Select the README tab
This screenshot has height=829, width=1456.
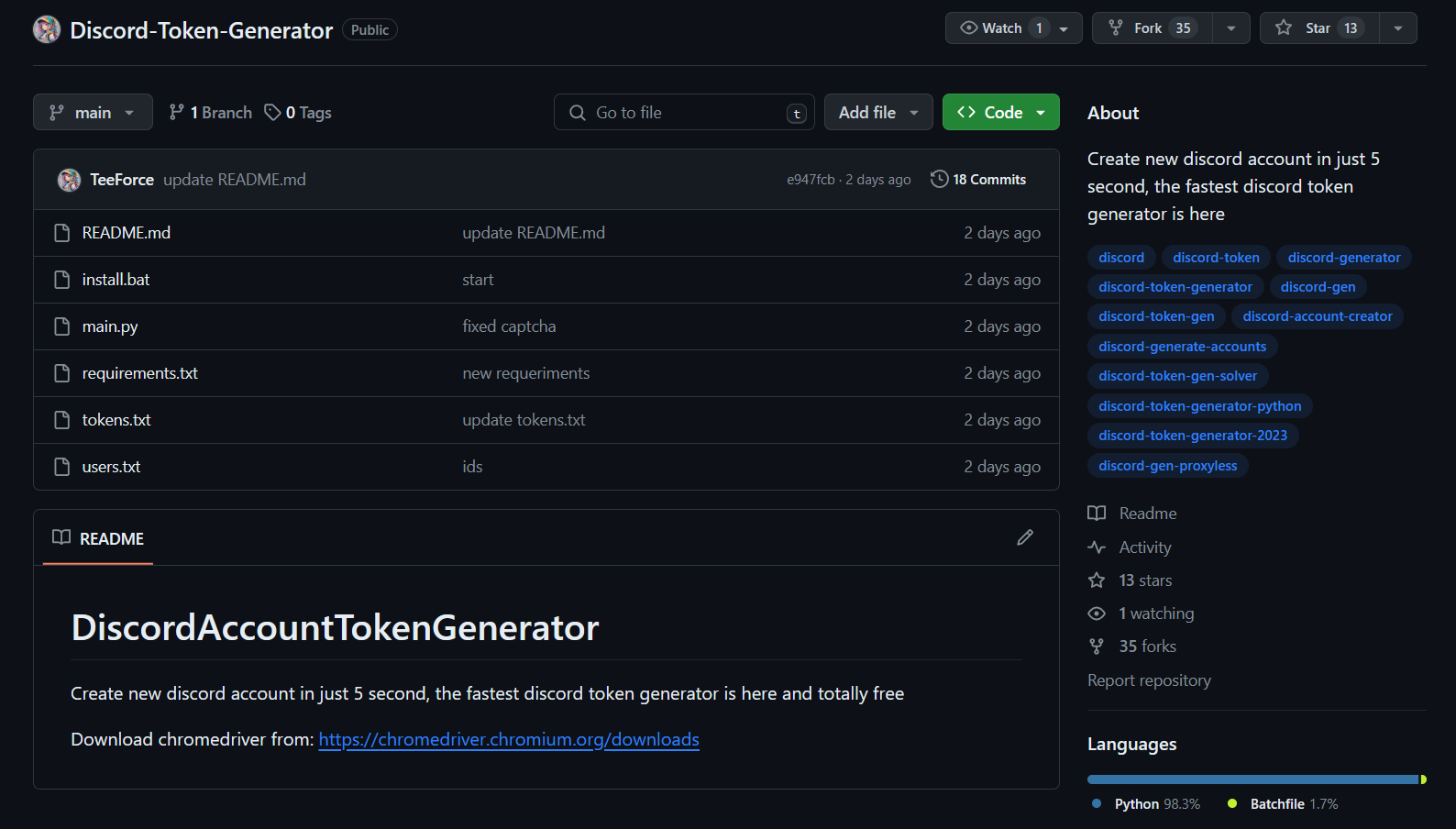pyautogui.click(x=98, y=538)
